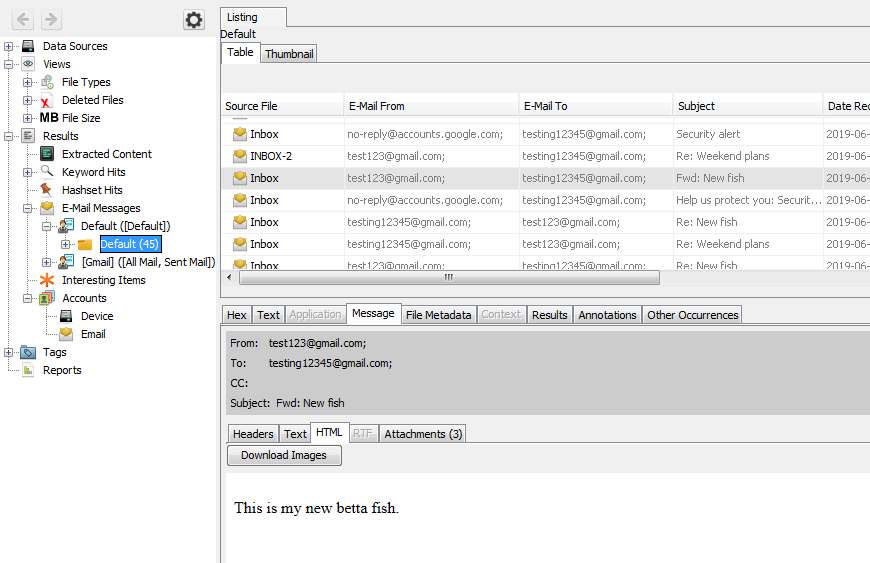This screenshot has height=563, width=870.
Task: Click the Keyword Hits magnifier icon
Action: [x=46, y=172]
